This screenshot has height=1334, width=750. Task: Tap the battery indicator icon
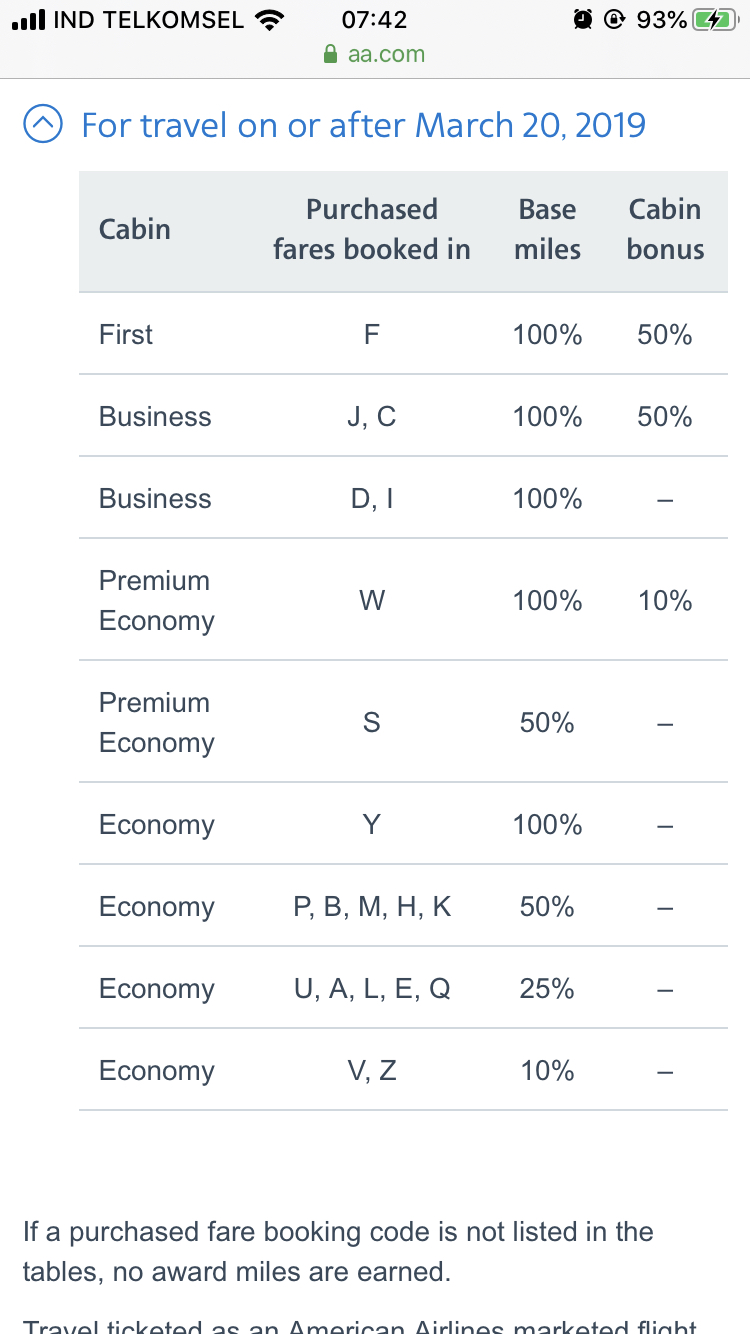tap(715, 20)
